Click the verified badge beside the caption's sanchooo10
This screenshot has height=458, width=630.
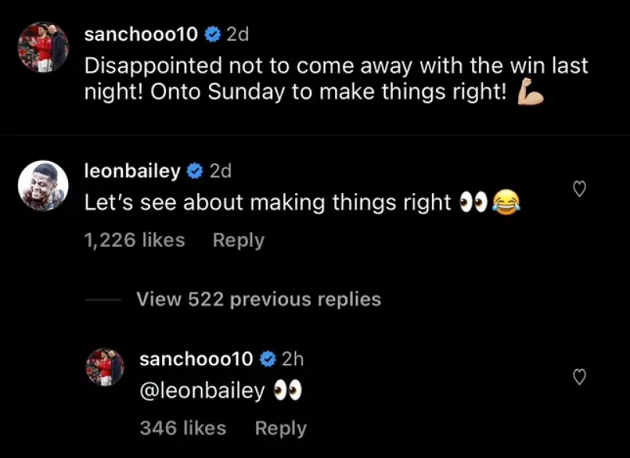212,34
